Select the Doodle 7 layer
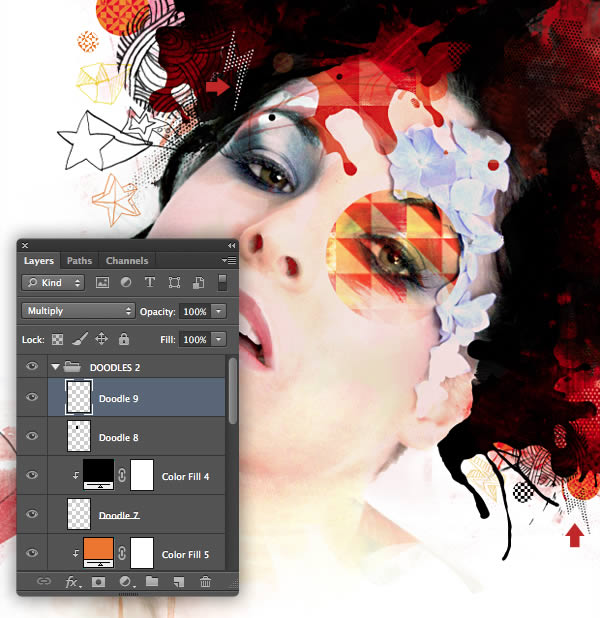This screenshot has height=618, width=600. point(136,514)
